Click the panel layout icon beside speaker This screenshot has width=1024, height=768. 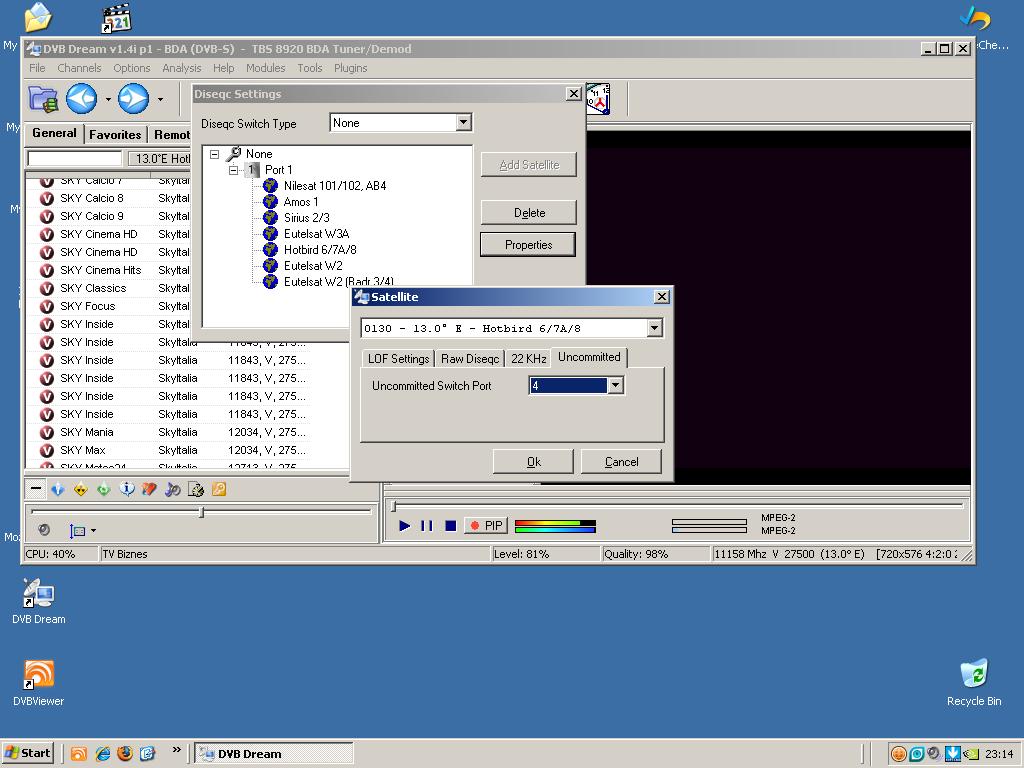(78, 530)
